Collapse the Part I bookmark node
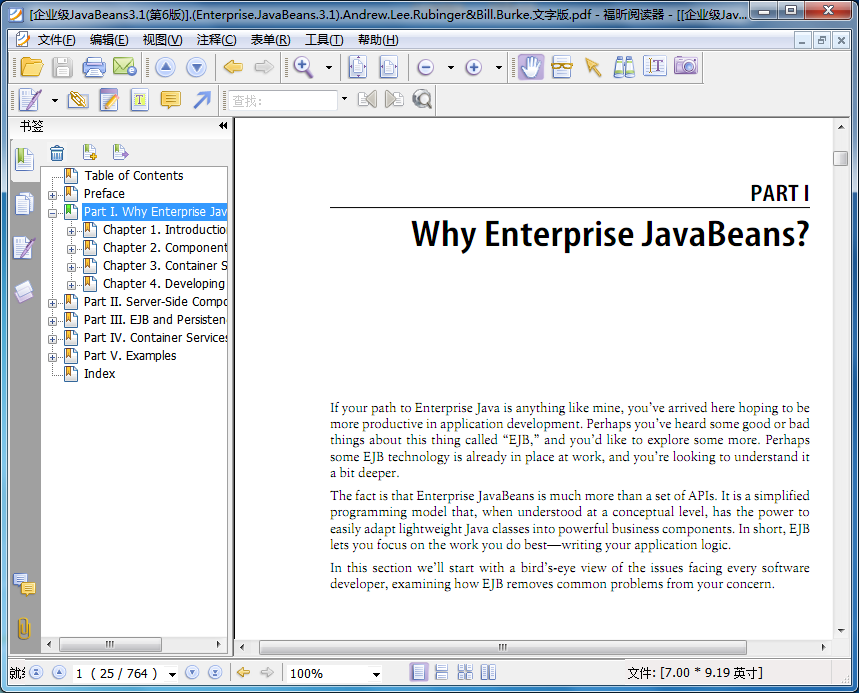This screenshot has height=693, width=859. (x=53, y=212)
